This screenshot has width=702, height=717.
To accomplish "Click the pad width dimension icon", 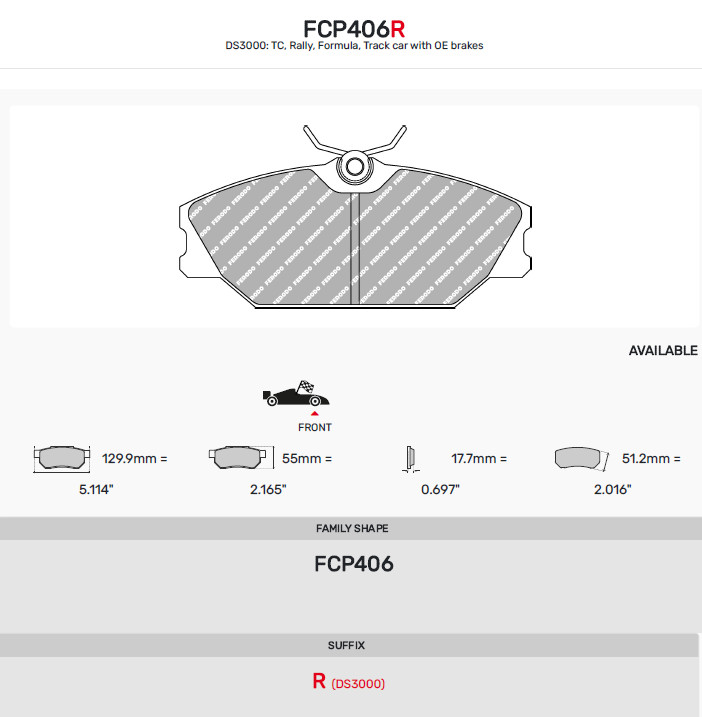I will click(62, 459).
